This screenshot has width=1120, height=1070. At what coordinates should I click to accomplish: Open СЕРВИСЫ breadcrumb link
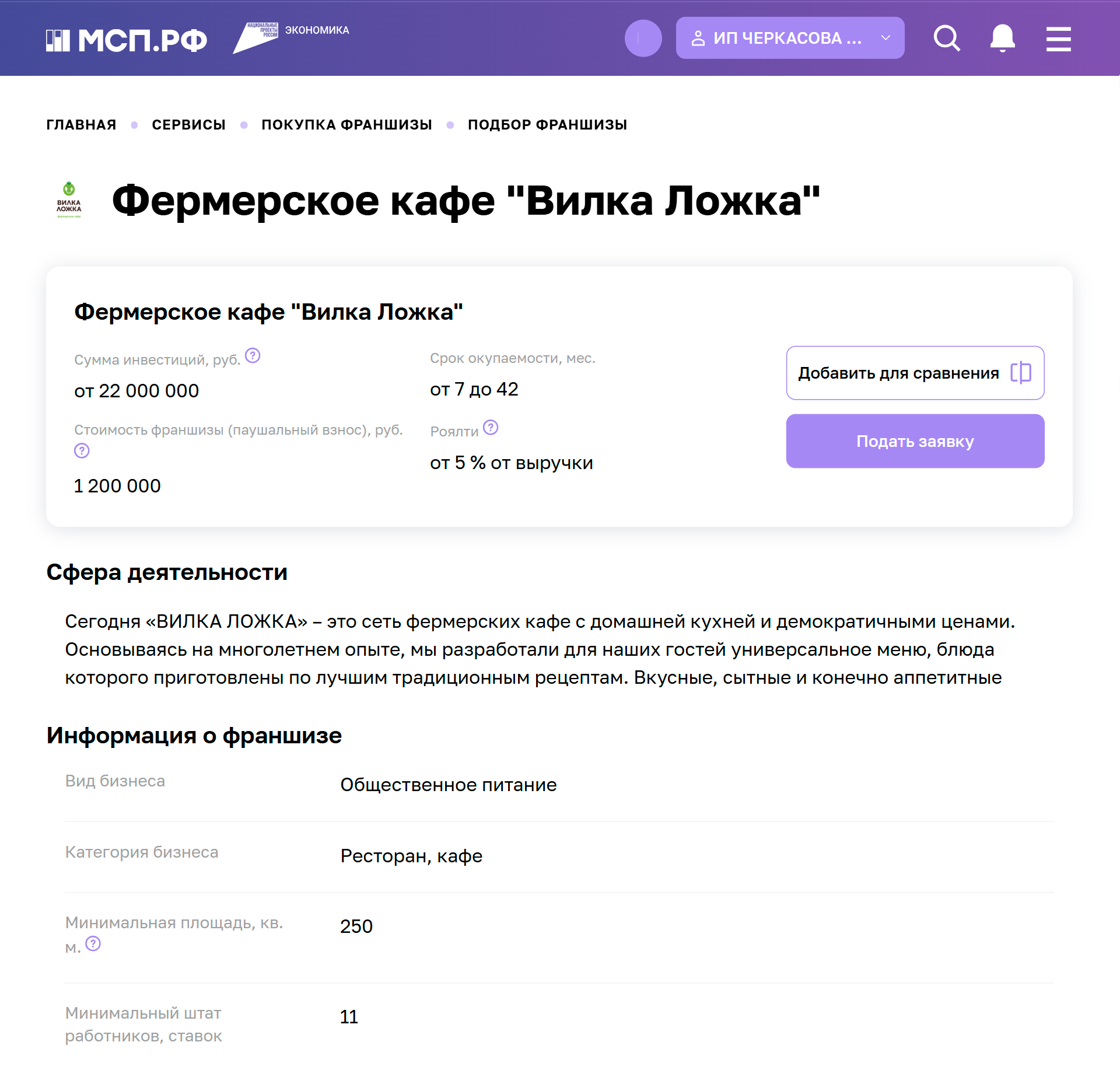[x=188, y=125]
